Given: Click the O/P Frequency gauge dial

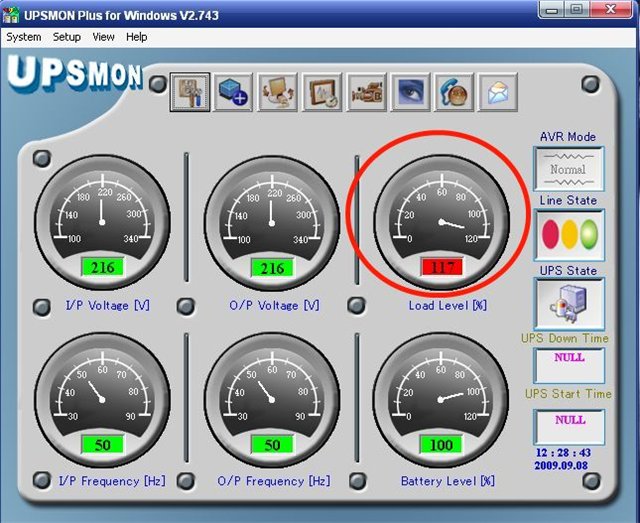Looking at the screenshot, I should coord(272,399).
